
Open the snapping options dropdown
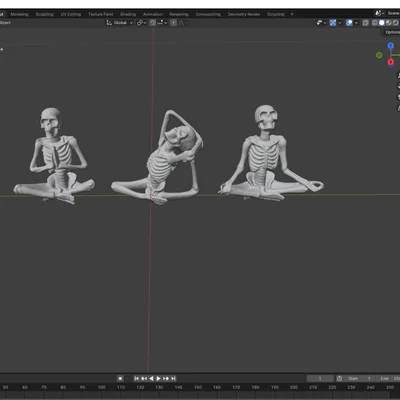[x=162, y=23]
